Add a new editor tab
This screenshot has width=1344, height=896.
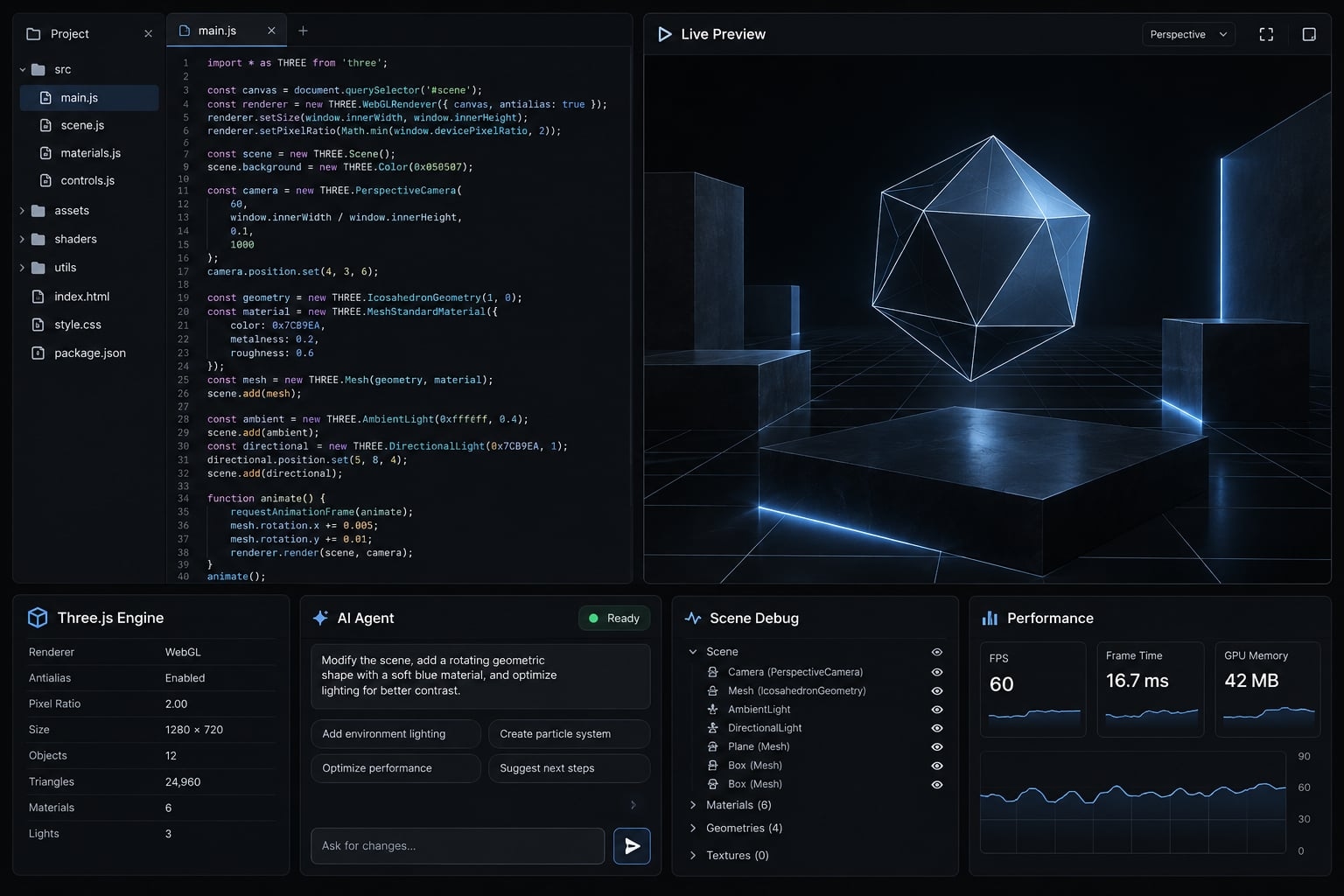point(303,31)
